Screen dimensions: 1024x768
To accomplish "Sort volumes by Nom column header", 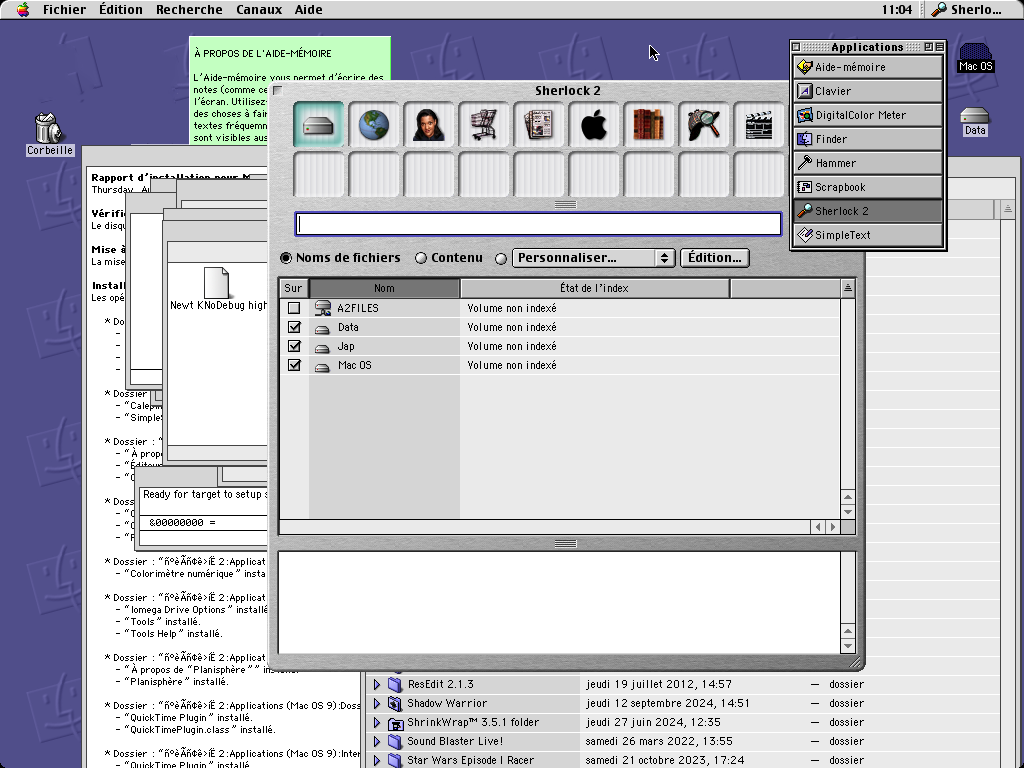I will 385,288.
